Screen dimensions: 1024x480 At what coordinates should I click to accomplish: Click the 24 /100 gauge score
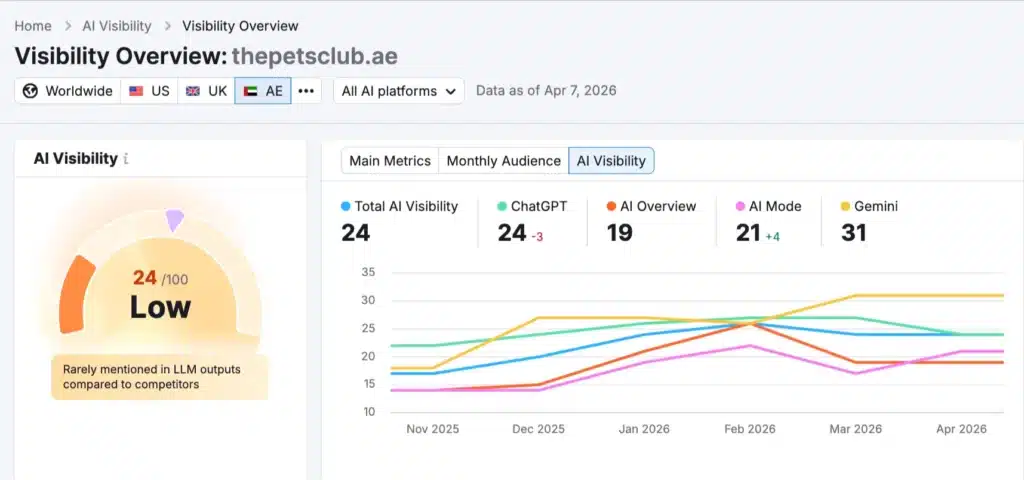click(x=160, y=279)
